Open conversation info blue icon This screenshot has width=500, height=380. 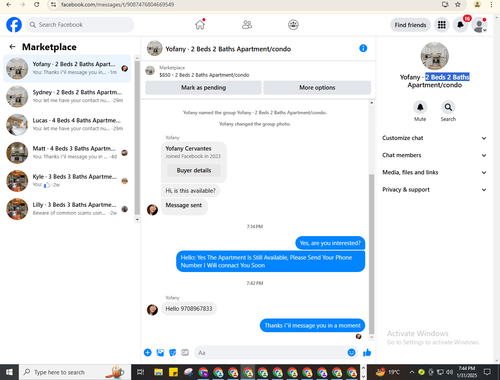[x=363, y=48]
